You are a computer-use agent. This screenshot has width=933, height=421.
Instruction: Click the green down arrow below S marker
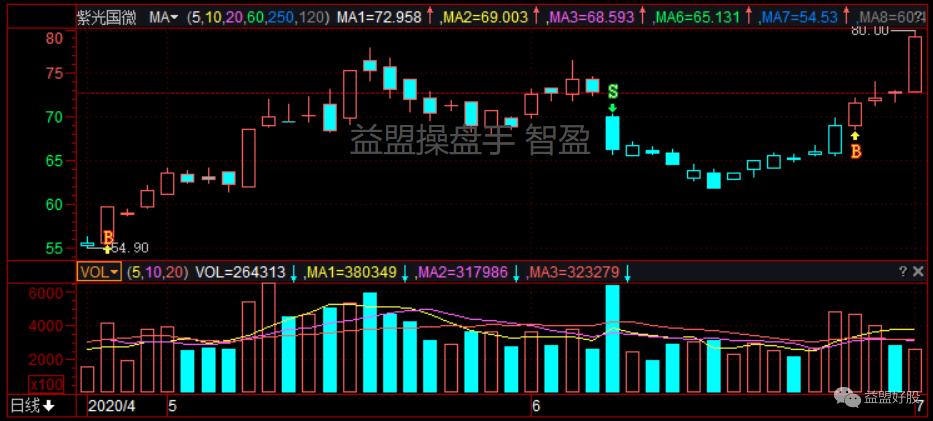pos(612,106)
